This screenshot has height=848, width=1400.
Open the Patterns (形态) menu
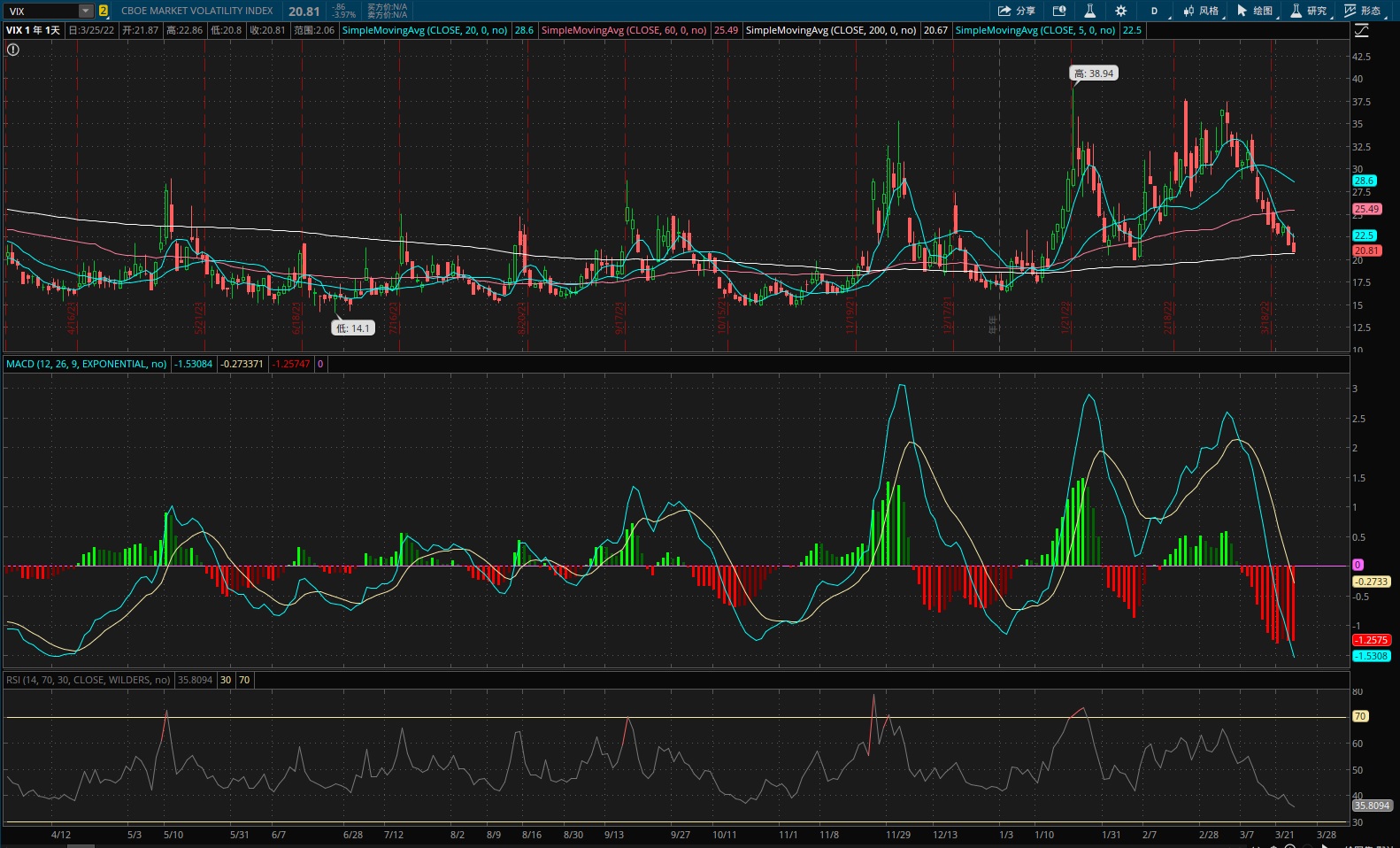pyautogui.click(x=1364, y=11)
